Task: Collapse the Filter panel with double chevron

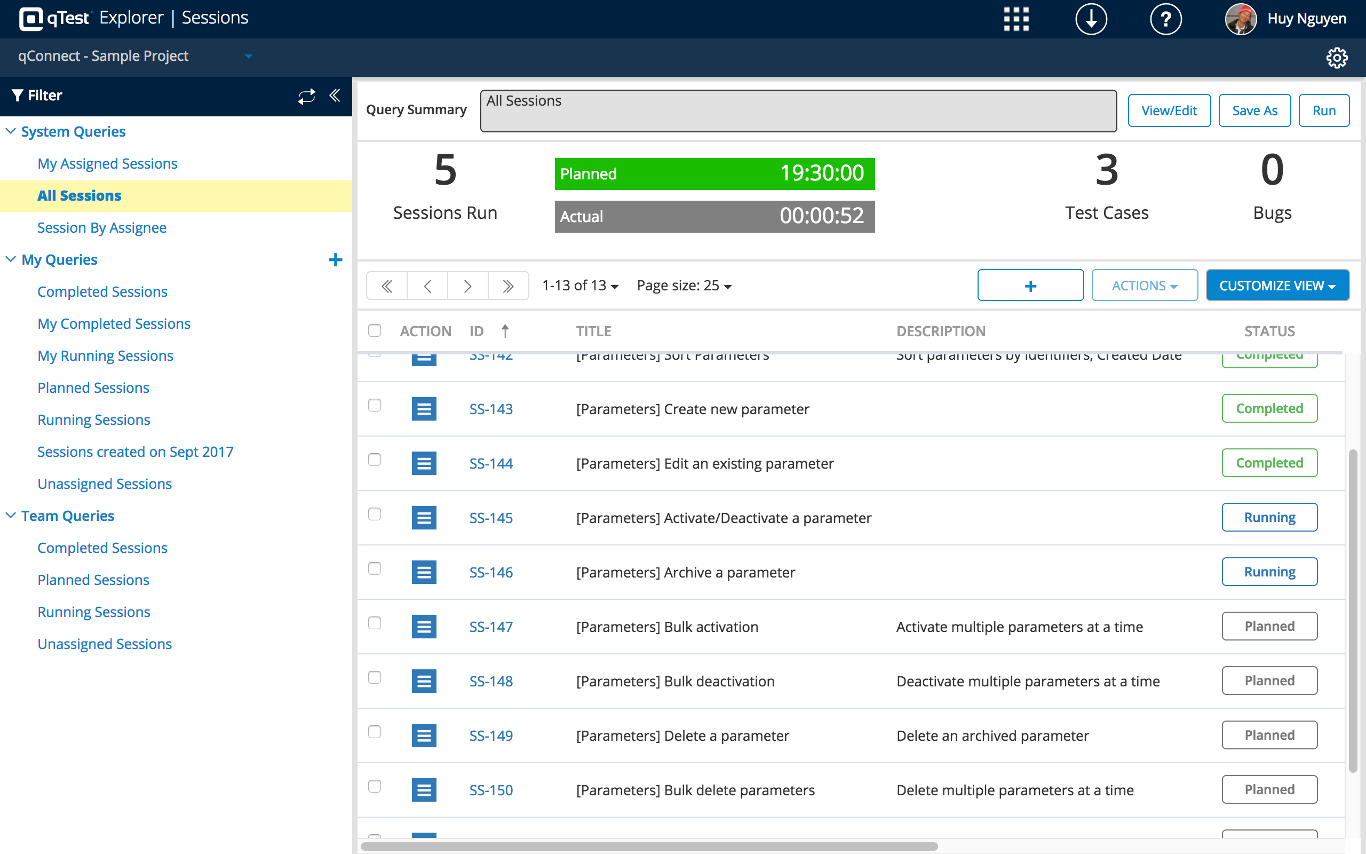Action: coord(335,96)
